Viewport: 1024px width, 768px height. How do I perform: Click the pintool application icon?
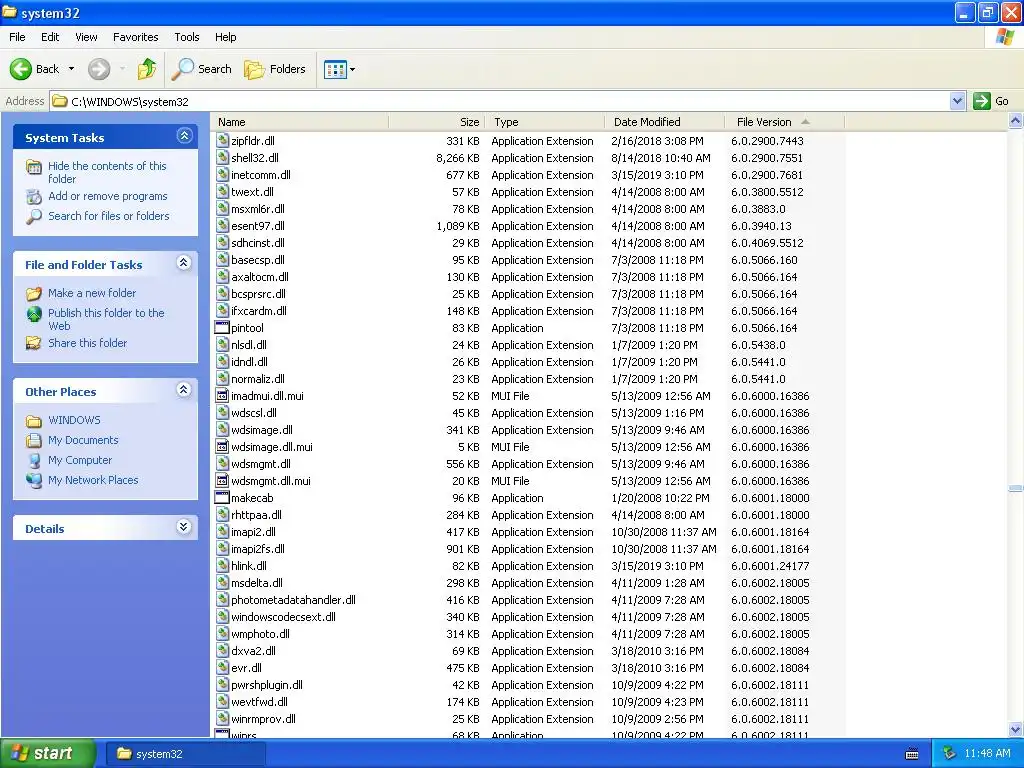coord(222,328)
